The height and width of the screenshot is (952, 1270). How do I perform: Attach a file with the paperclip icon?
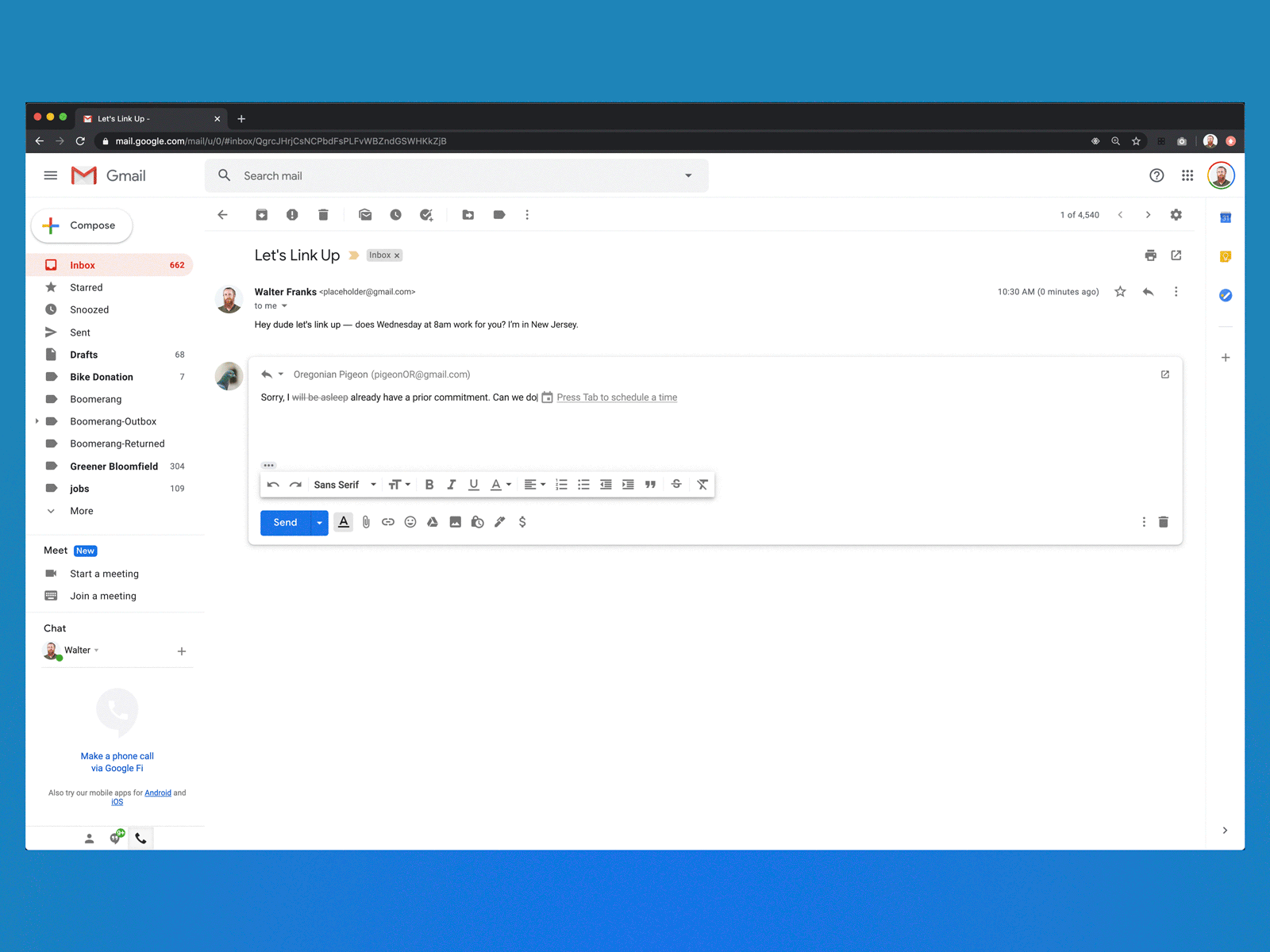[366, 522]
